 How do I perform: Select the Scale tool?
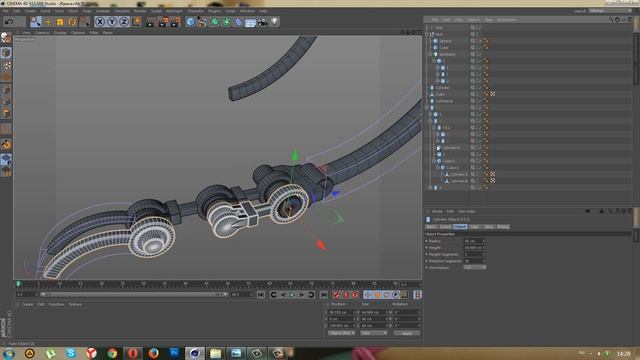(x=60, y=21)
